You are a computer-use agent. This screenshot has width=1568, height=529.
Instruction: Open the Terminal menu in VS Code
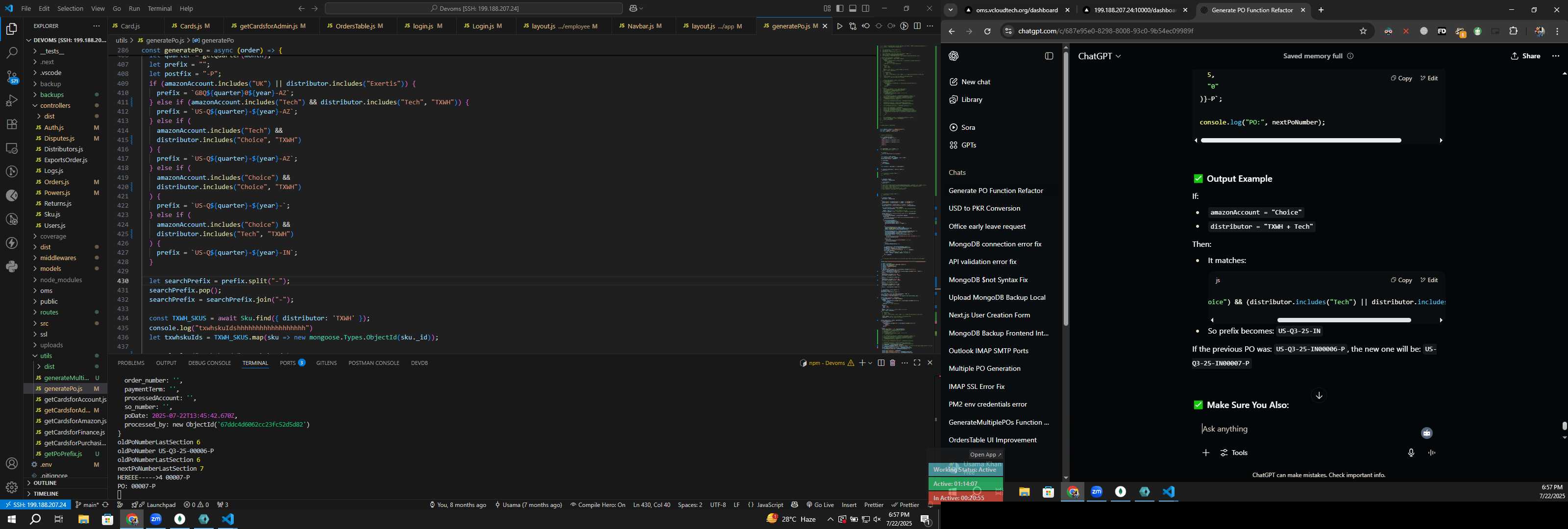click(x=159, y=8)
